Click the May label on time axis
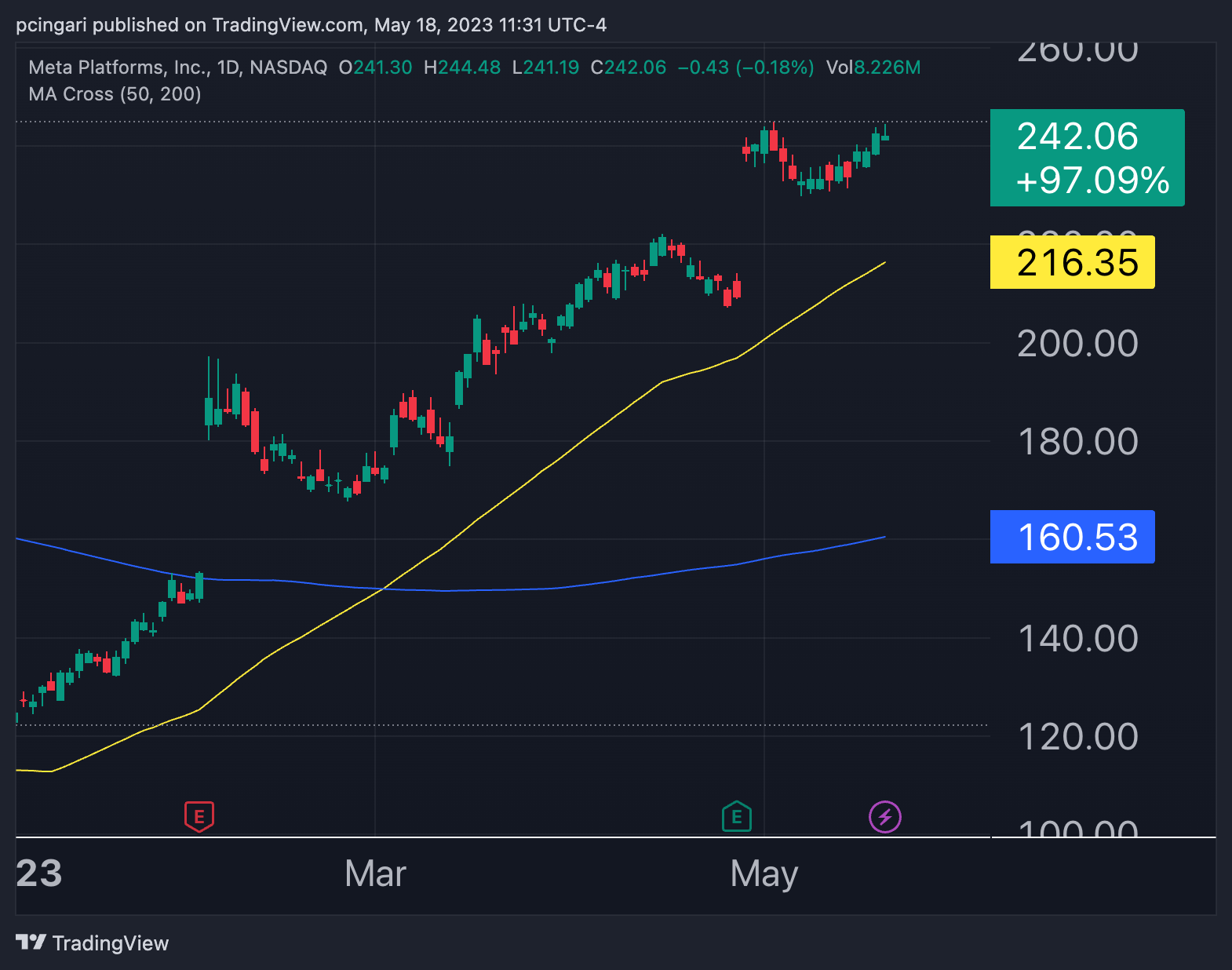This screenshot has width=1232, height=970. coord(764,874)
